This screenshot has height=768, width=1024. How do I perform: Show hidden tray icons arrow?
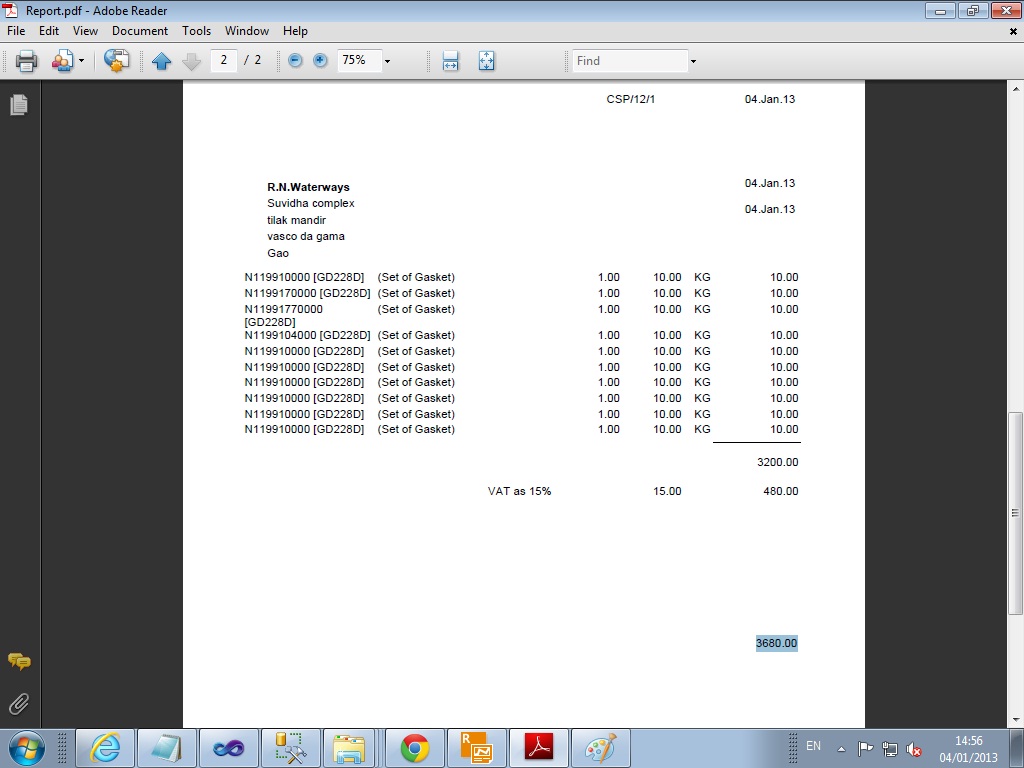(842, 749)
